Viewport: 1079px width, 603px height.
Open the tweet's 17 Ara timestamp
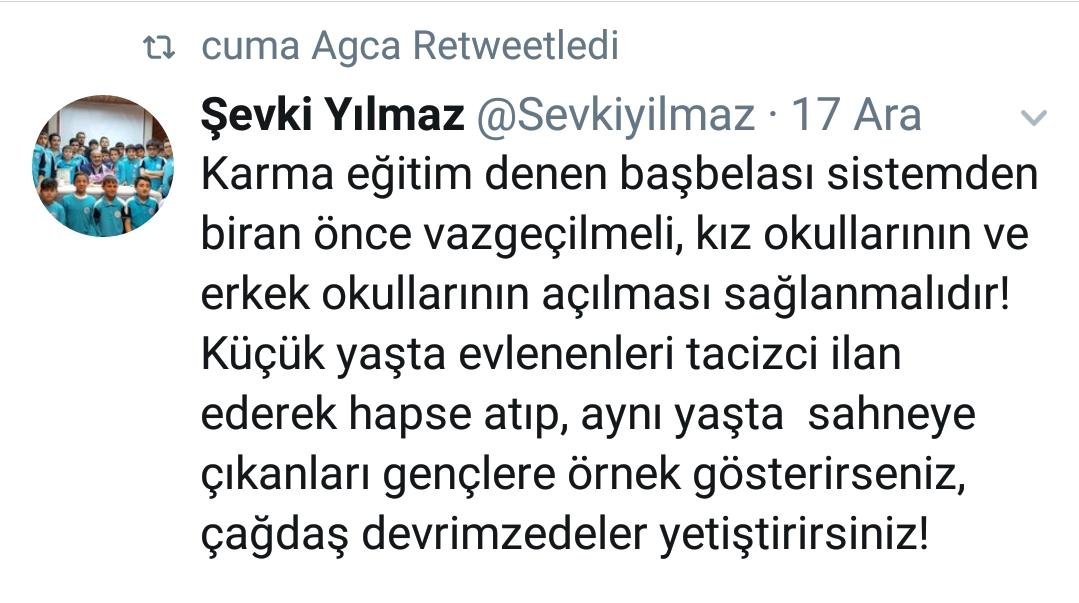[x=856, y=114]
